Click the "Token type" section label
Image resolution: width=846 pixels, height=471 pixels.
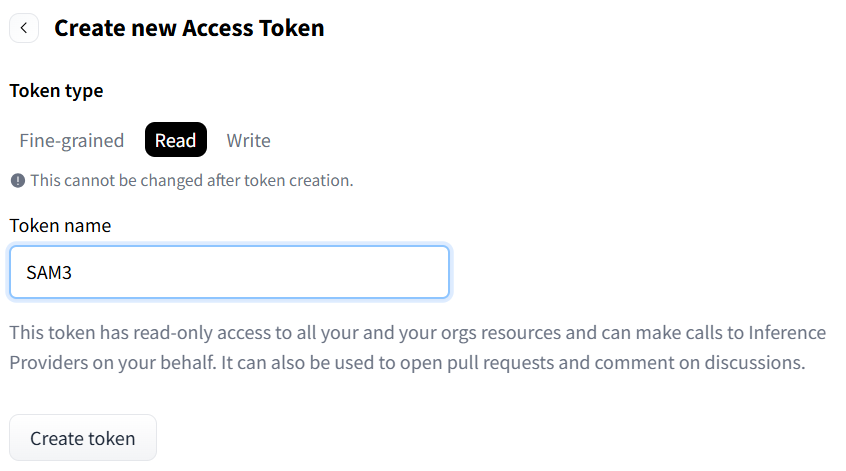click(x=56, y=91)
